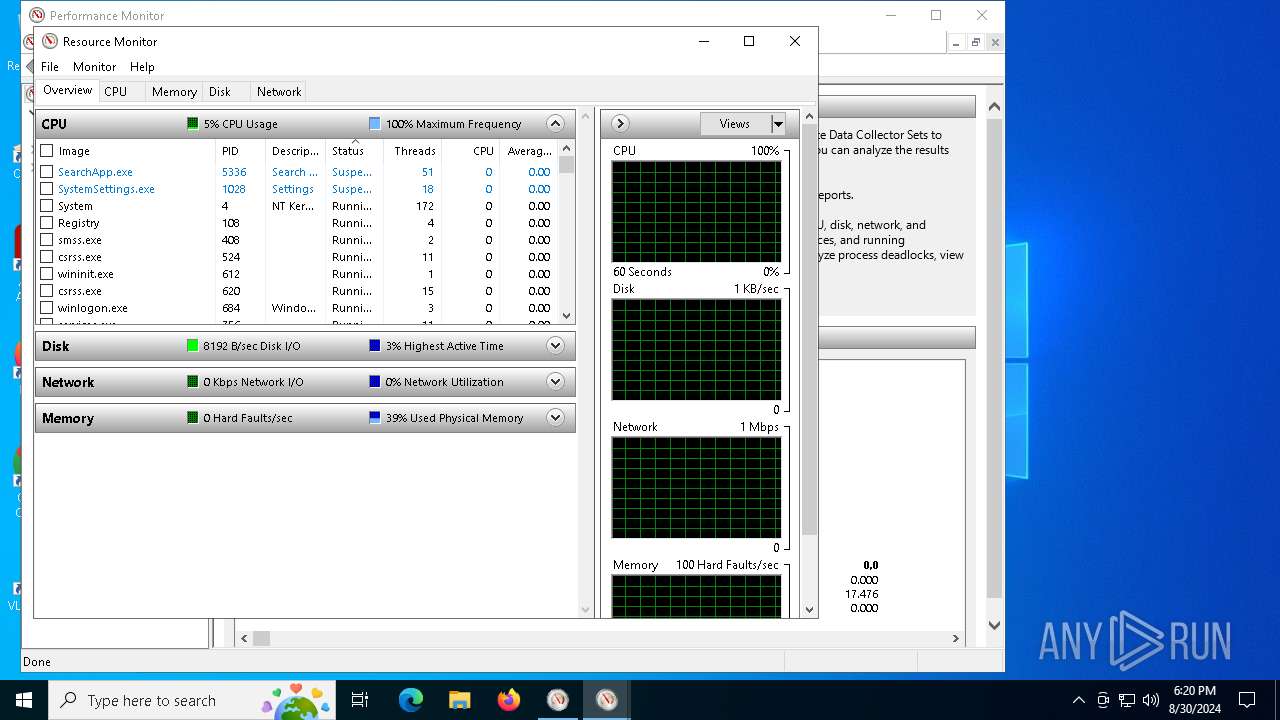Expand the Memory section
Viewport: 1280px width, 720px height.
[556, 418]
